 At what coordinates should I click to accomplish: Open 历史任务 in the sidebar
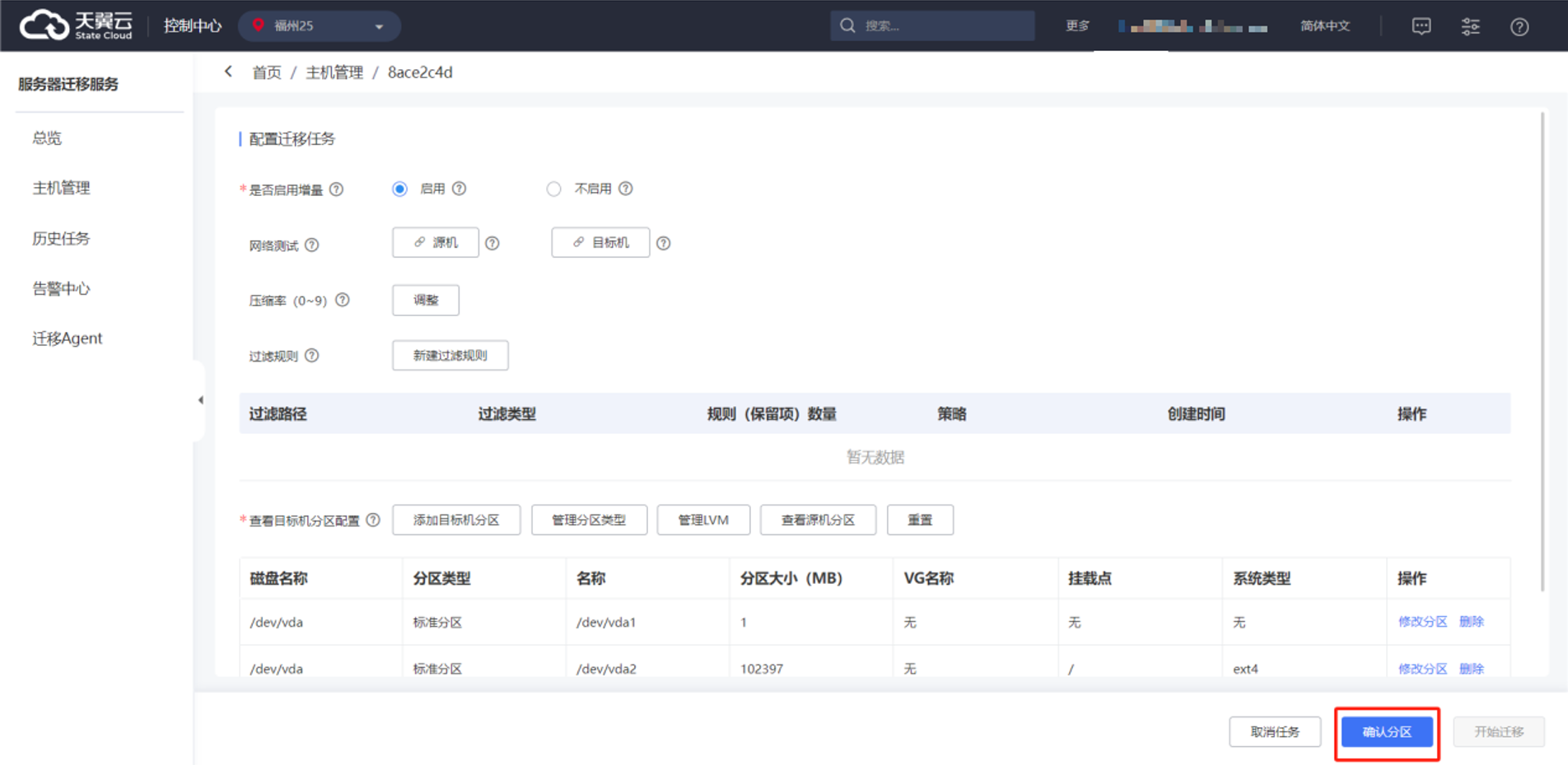click(x=61, y=238)
